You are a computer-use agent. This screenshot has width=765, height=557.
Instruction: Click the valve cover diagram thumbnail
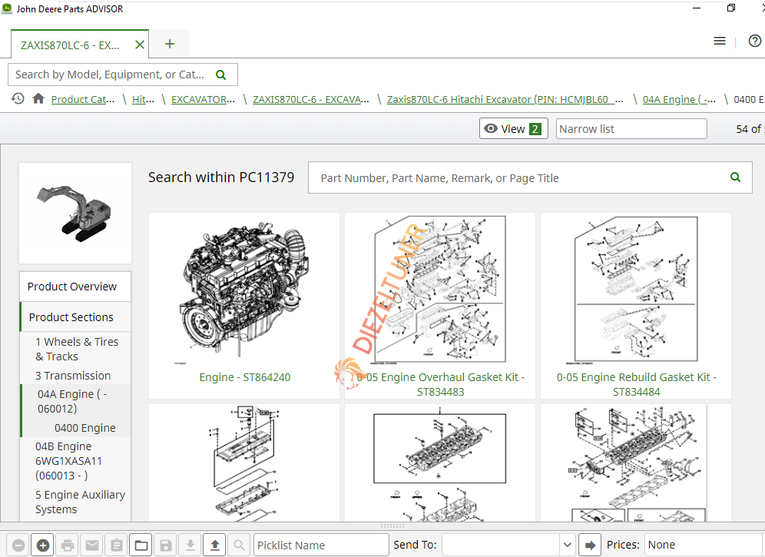tap(244, 462)
